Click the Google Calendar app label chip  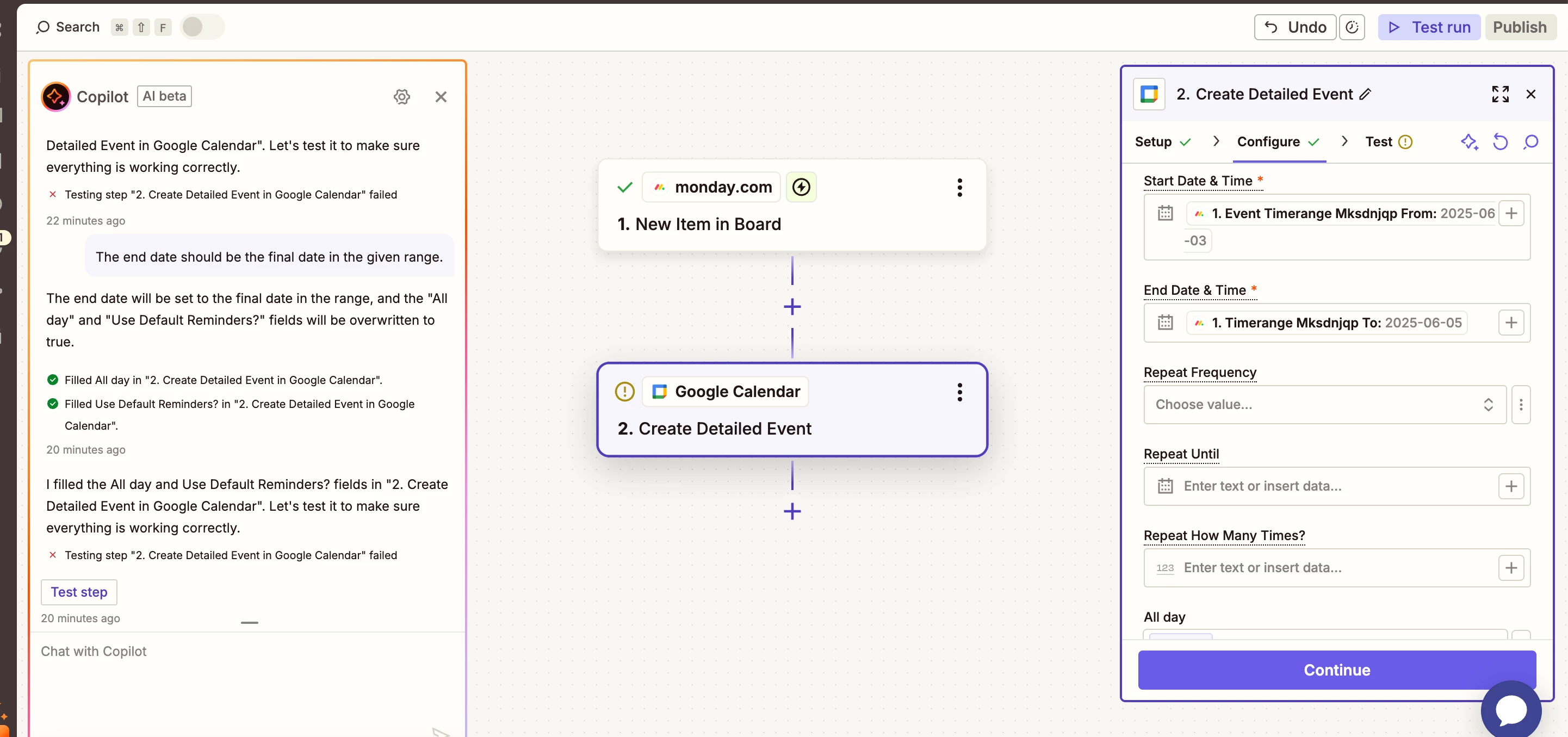tap(726, 391)
